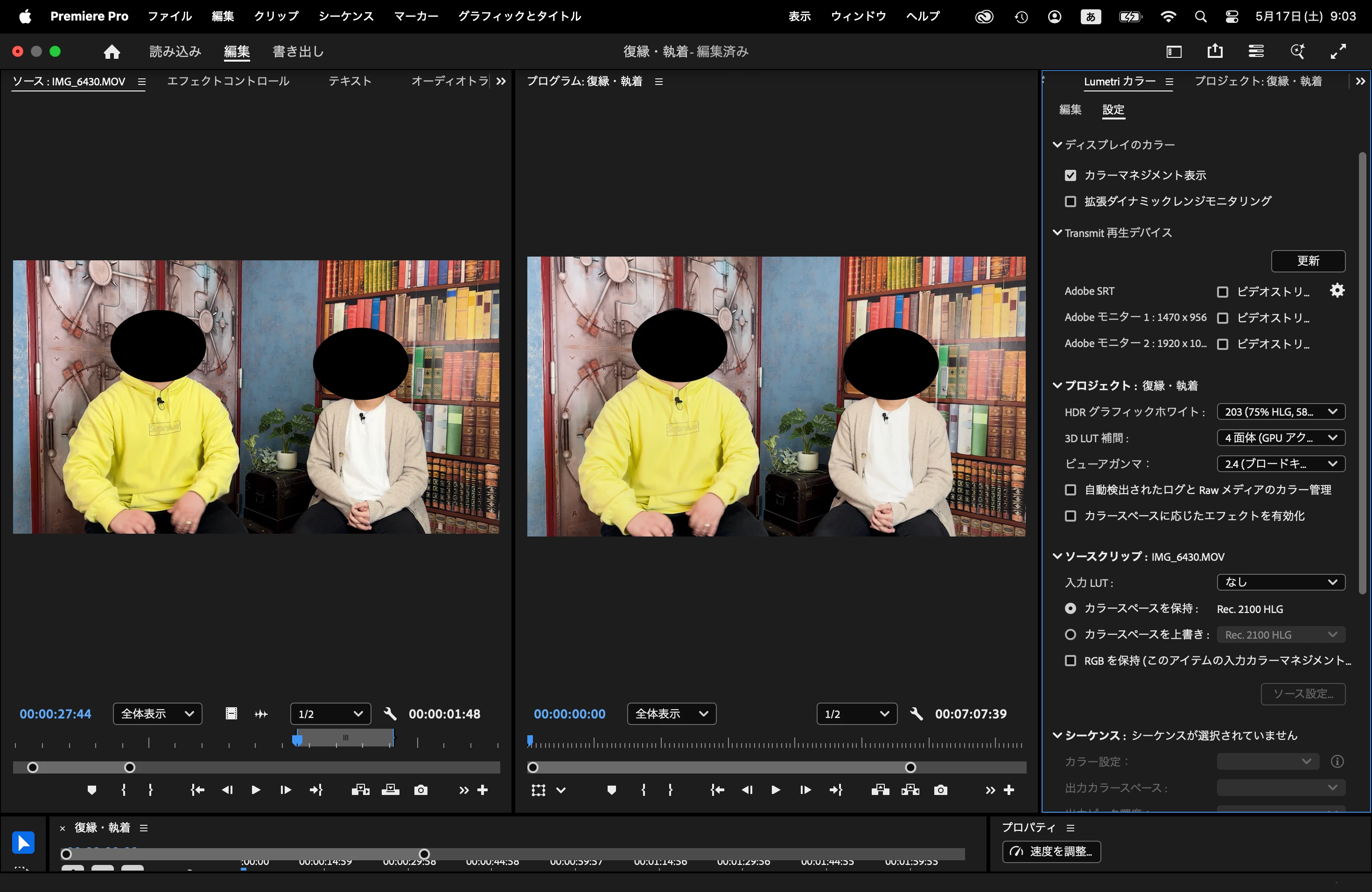
Task: Click Insert button icon in Source monitor
Action: (361, 790)
